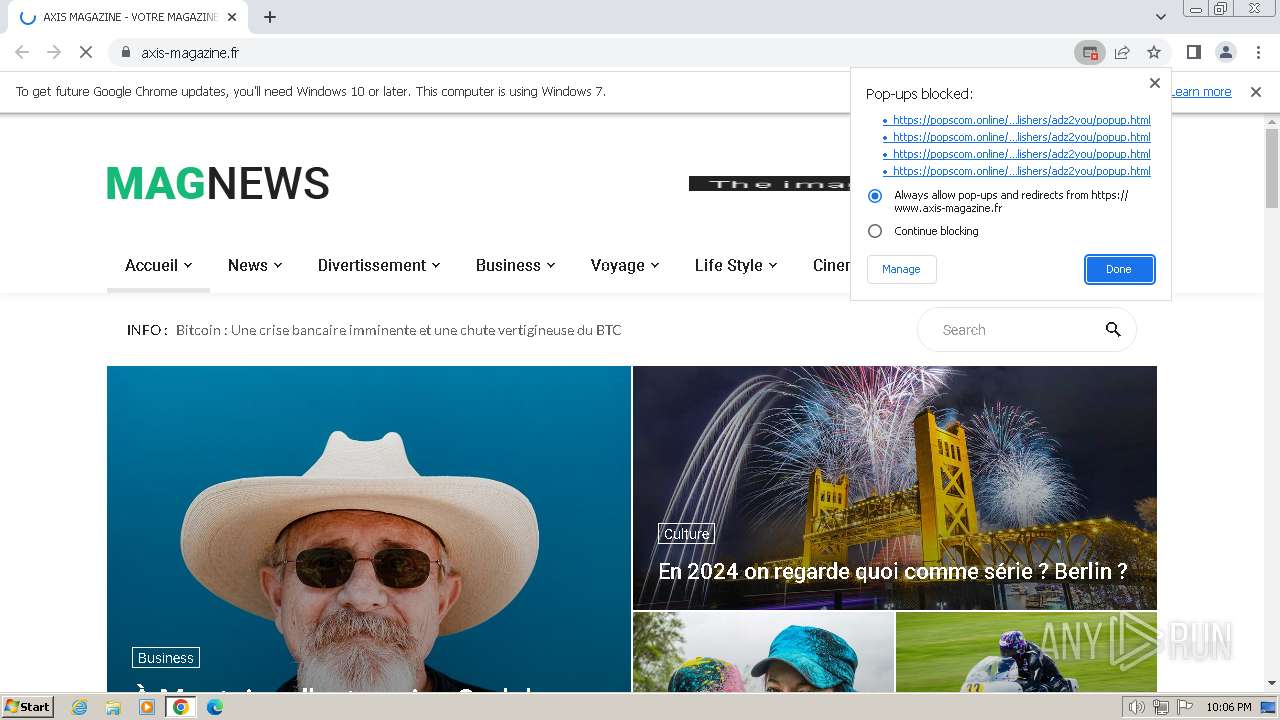
Task: Bookmark this page with star icon
Action: [x=1154, y=52]
